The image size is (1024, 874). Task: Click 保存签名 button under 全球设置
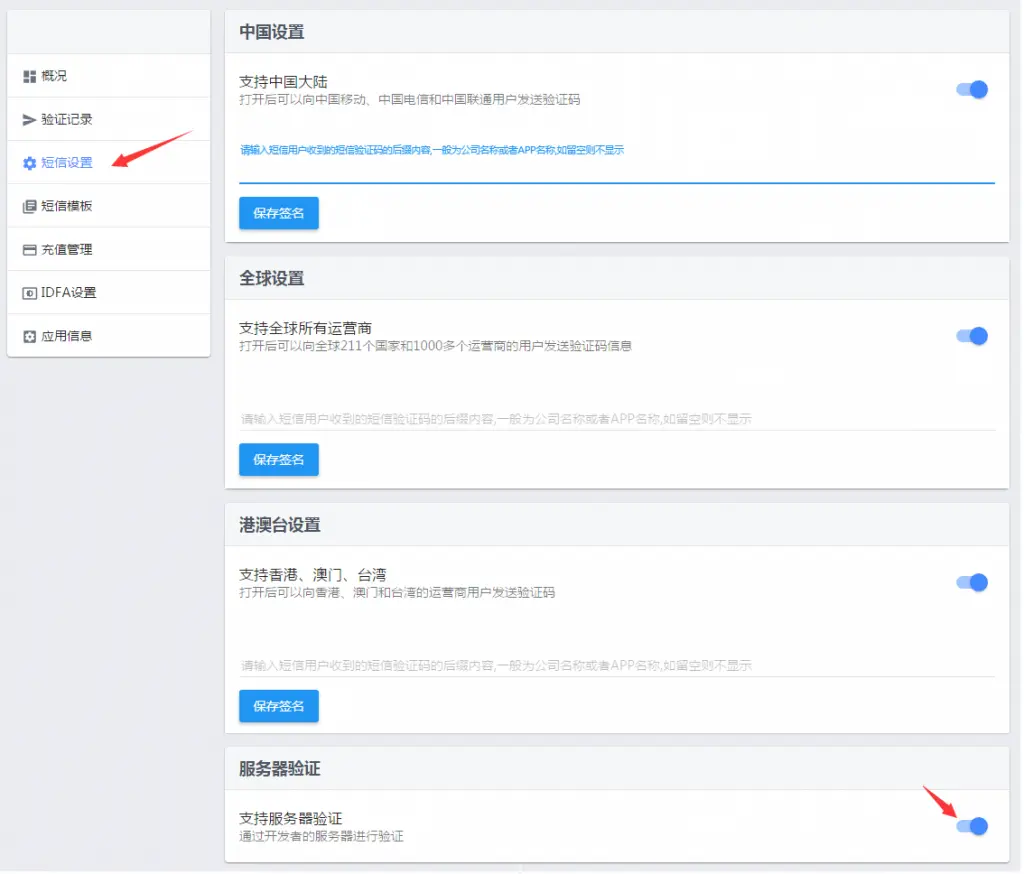(x=279, y=459)
